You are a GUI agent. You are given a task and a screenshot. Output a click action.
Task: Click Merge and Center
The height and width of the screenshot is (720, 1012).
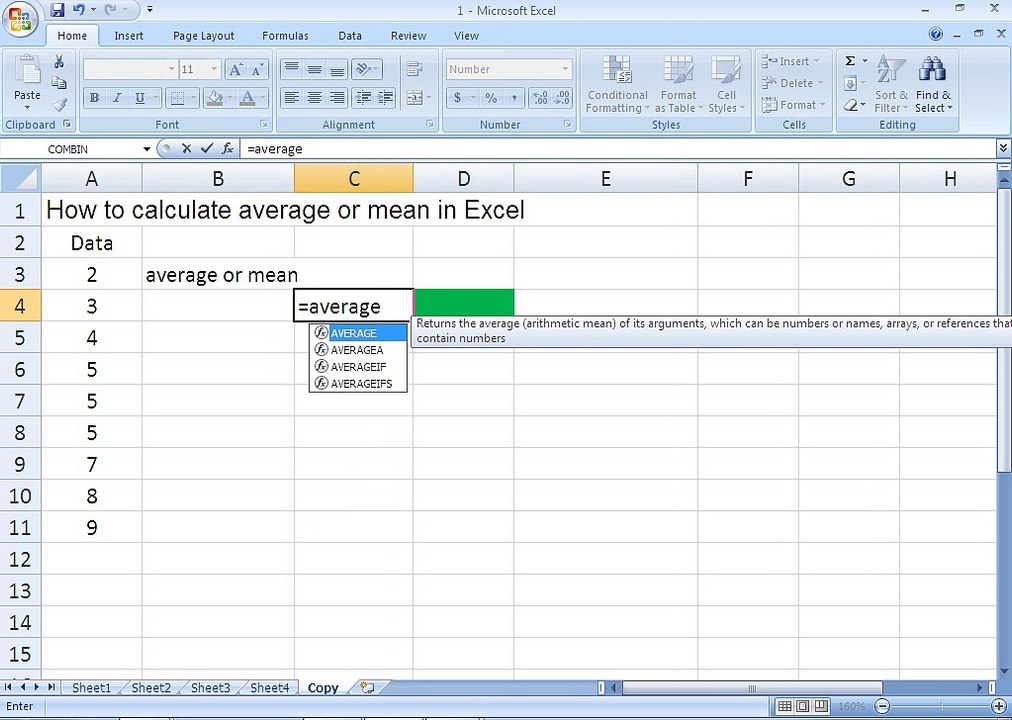tap(414, 98)
